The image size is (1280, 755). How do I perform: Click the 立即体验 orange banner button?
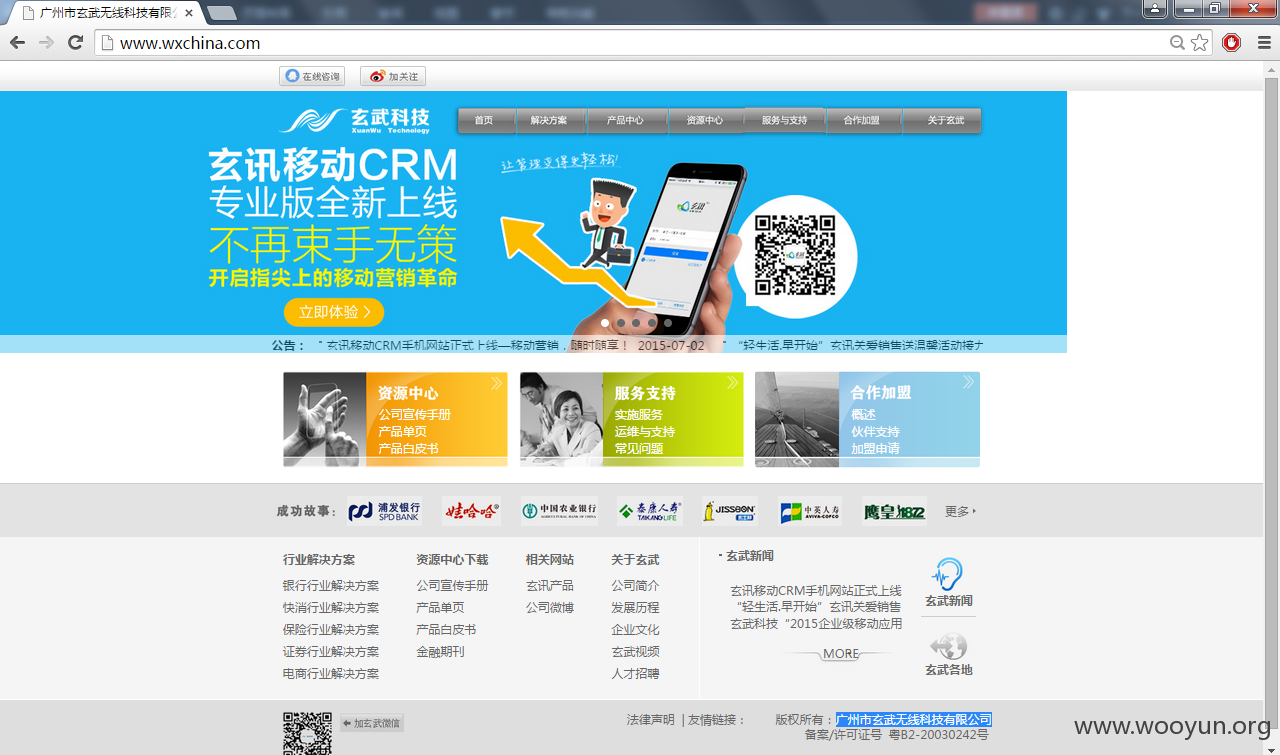(x=334, y=312)
